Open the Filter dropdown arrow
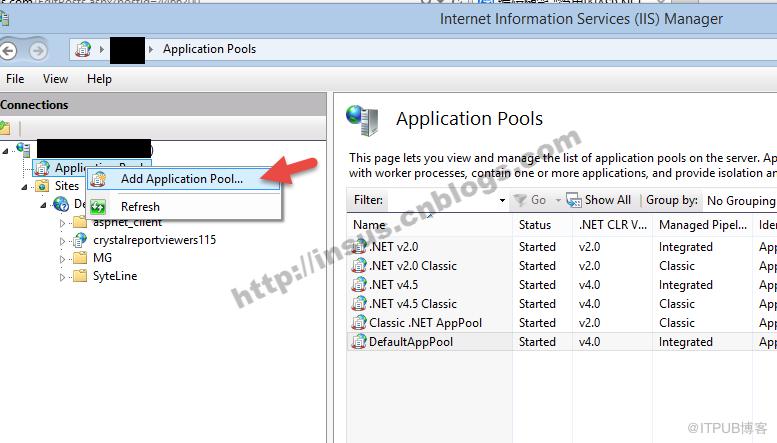Screen dimensions: 777x443 (x=502, y=200)
